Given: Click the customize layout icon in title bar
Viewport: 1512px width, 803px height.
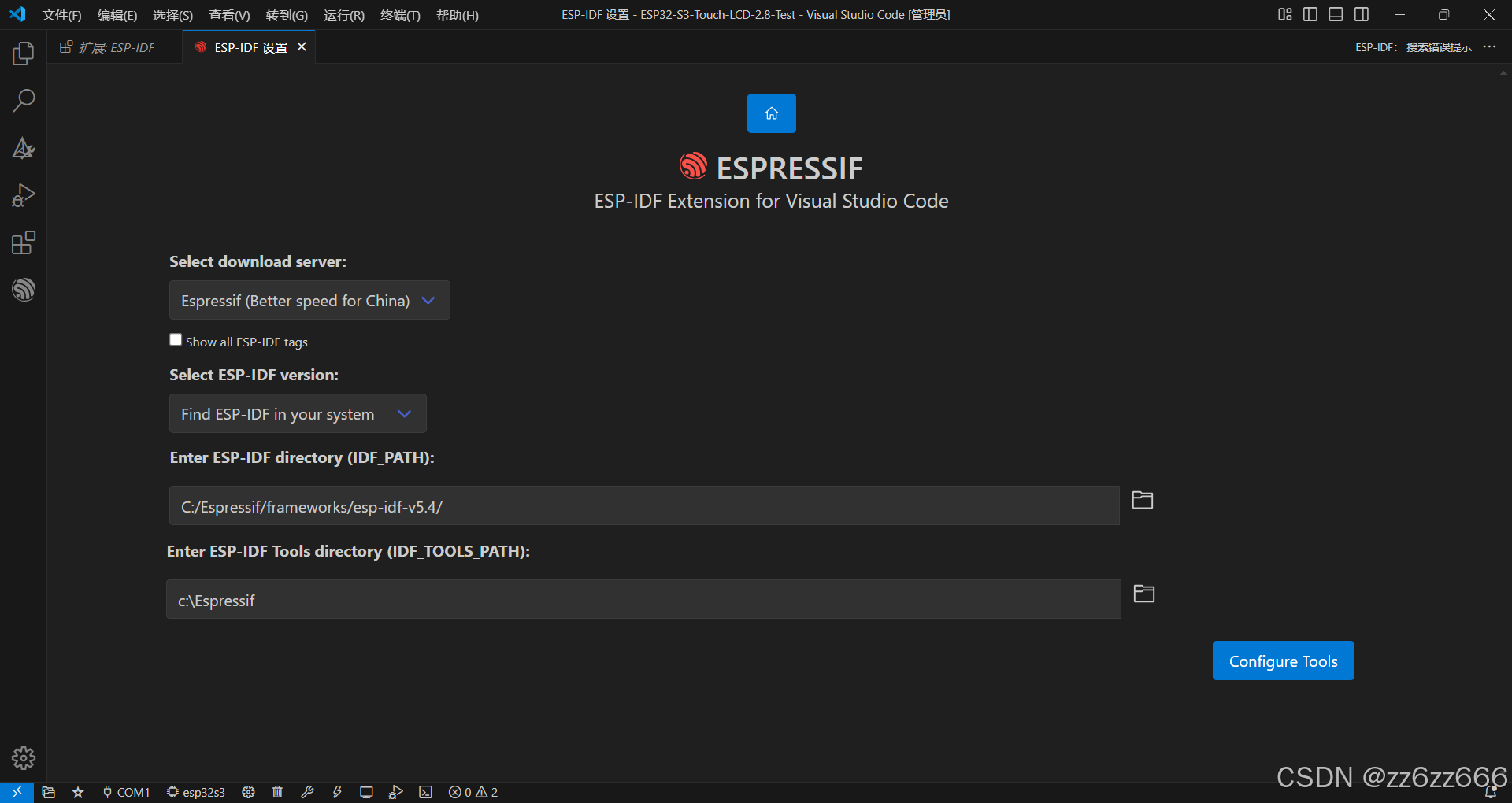Looking at the screenshot, I should [1285, 14].
